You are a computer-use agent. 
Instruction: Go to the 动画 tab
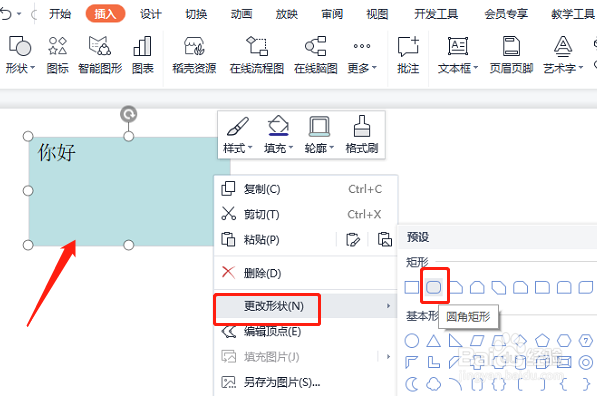(241, 14)
